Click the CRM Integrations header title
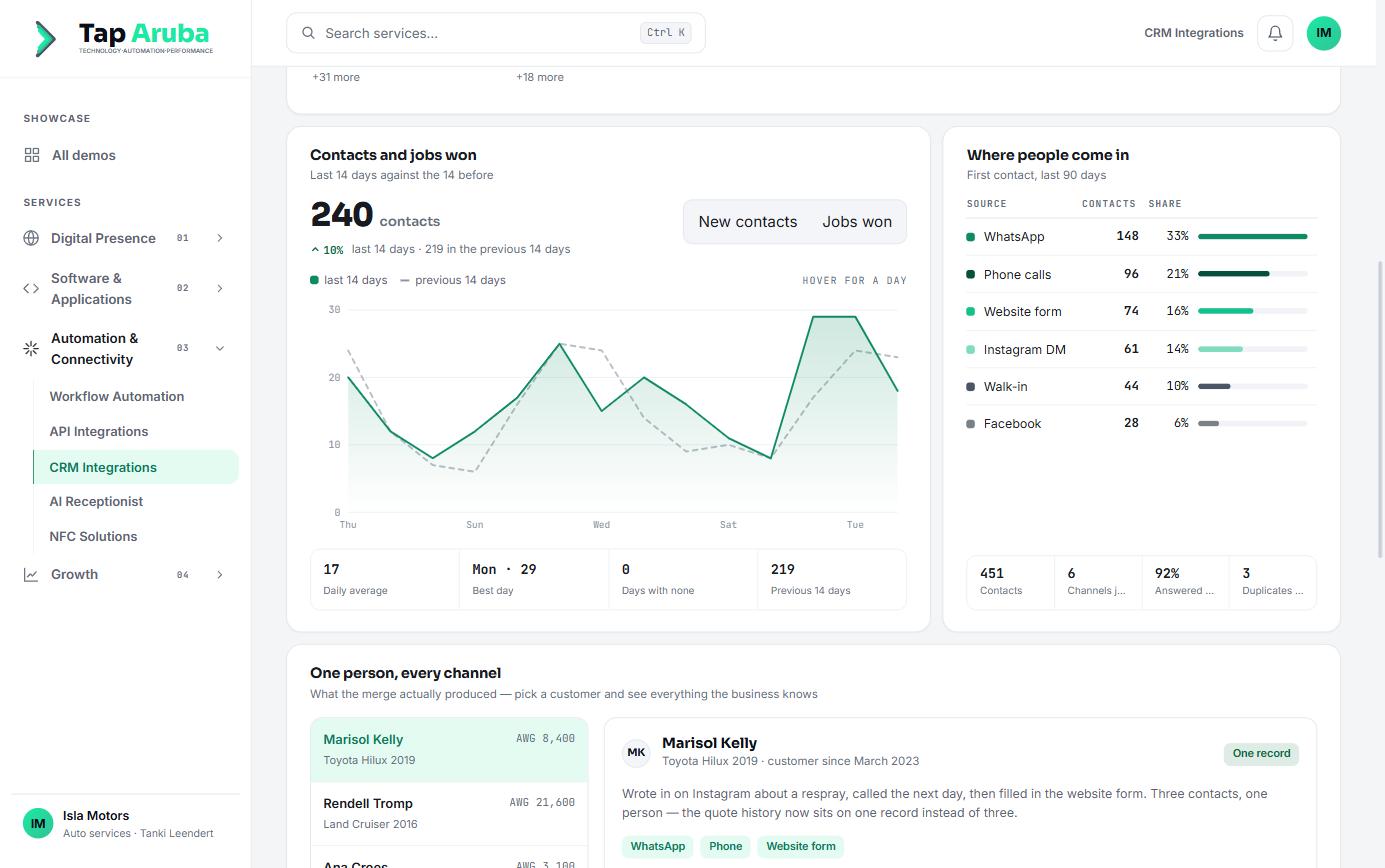1385x868 pixels. coord(1194,33)
